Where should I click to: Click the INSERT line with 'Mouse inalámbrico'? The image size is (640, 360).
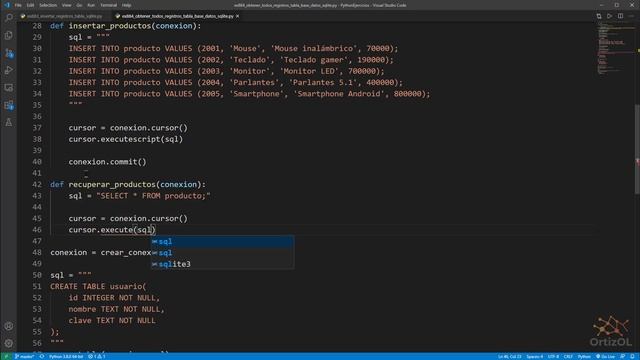(x=233, y=49)
